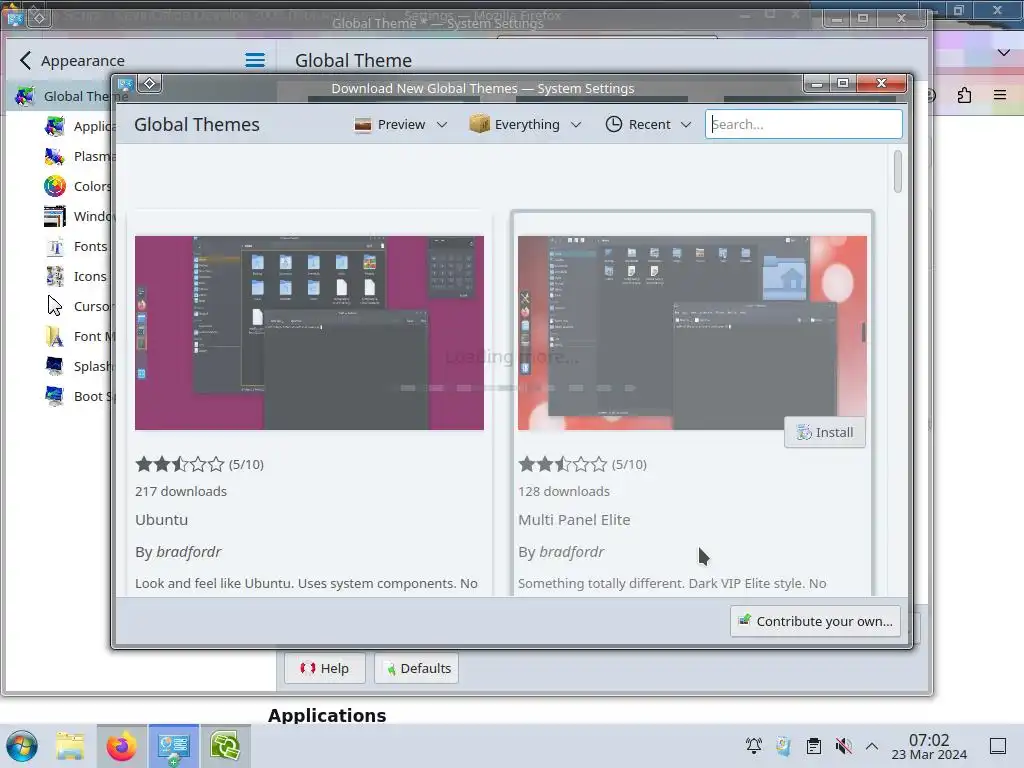Click the 217 downloads text
The image size is (1024, 768).
coord(181,491)
